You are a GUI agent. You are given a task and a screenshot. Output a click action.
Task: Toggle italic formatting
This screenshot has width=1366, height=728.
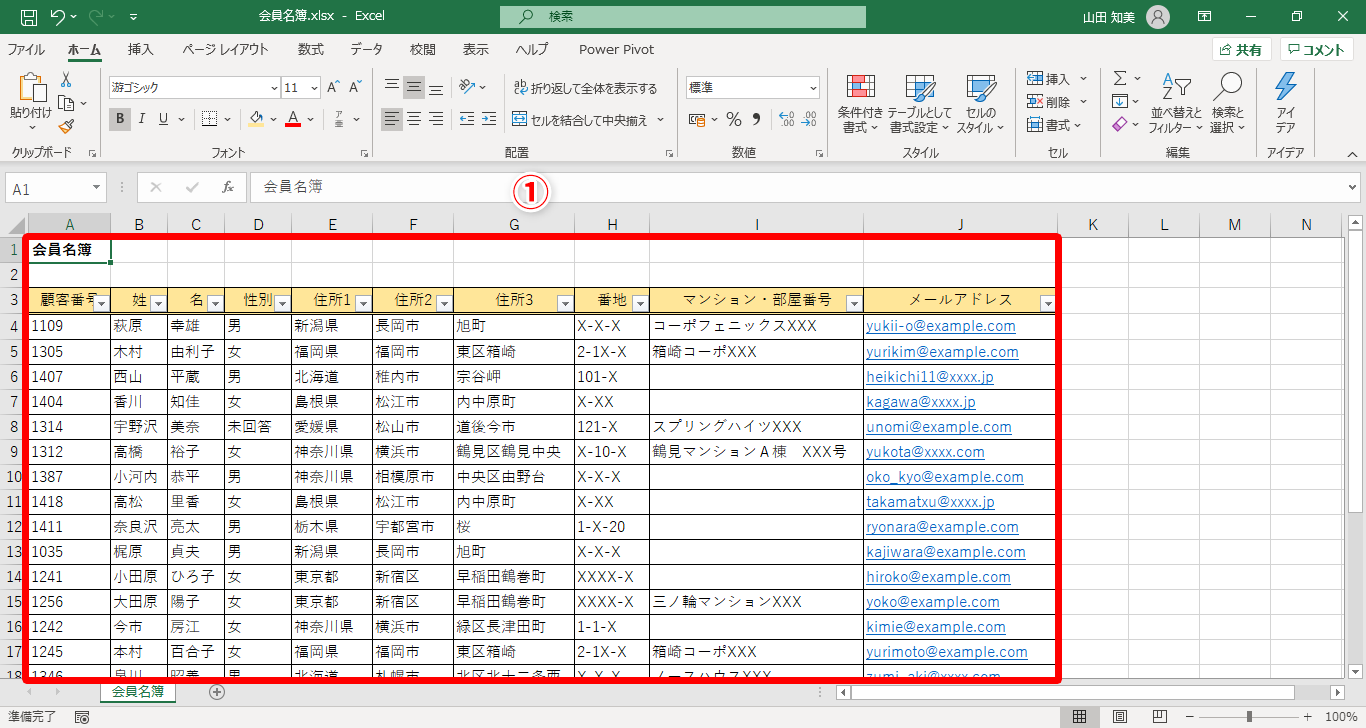(141, 119)
